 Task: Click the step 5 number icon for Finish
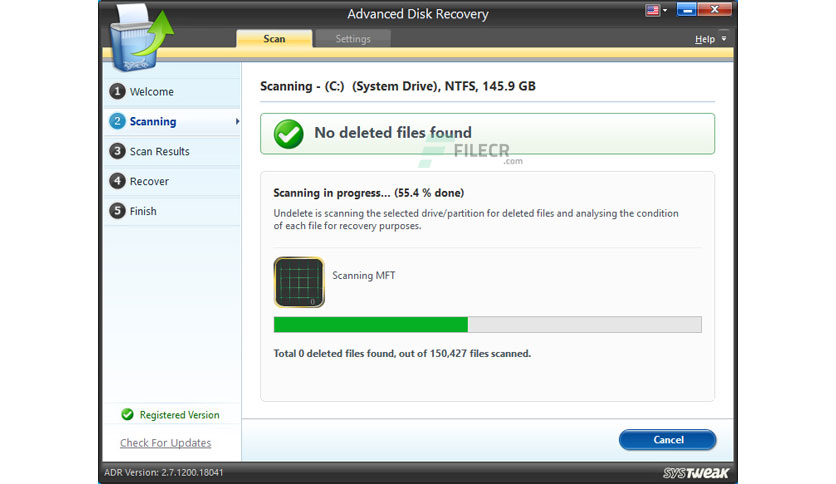117,211
